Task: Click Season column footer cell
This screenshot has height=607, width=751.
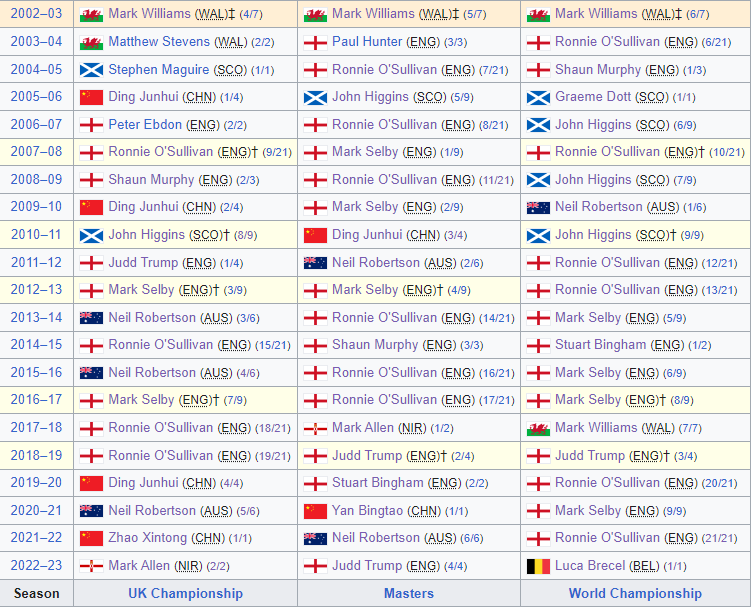Action: (x=36, y=593)
